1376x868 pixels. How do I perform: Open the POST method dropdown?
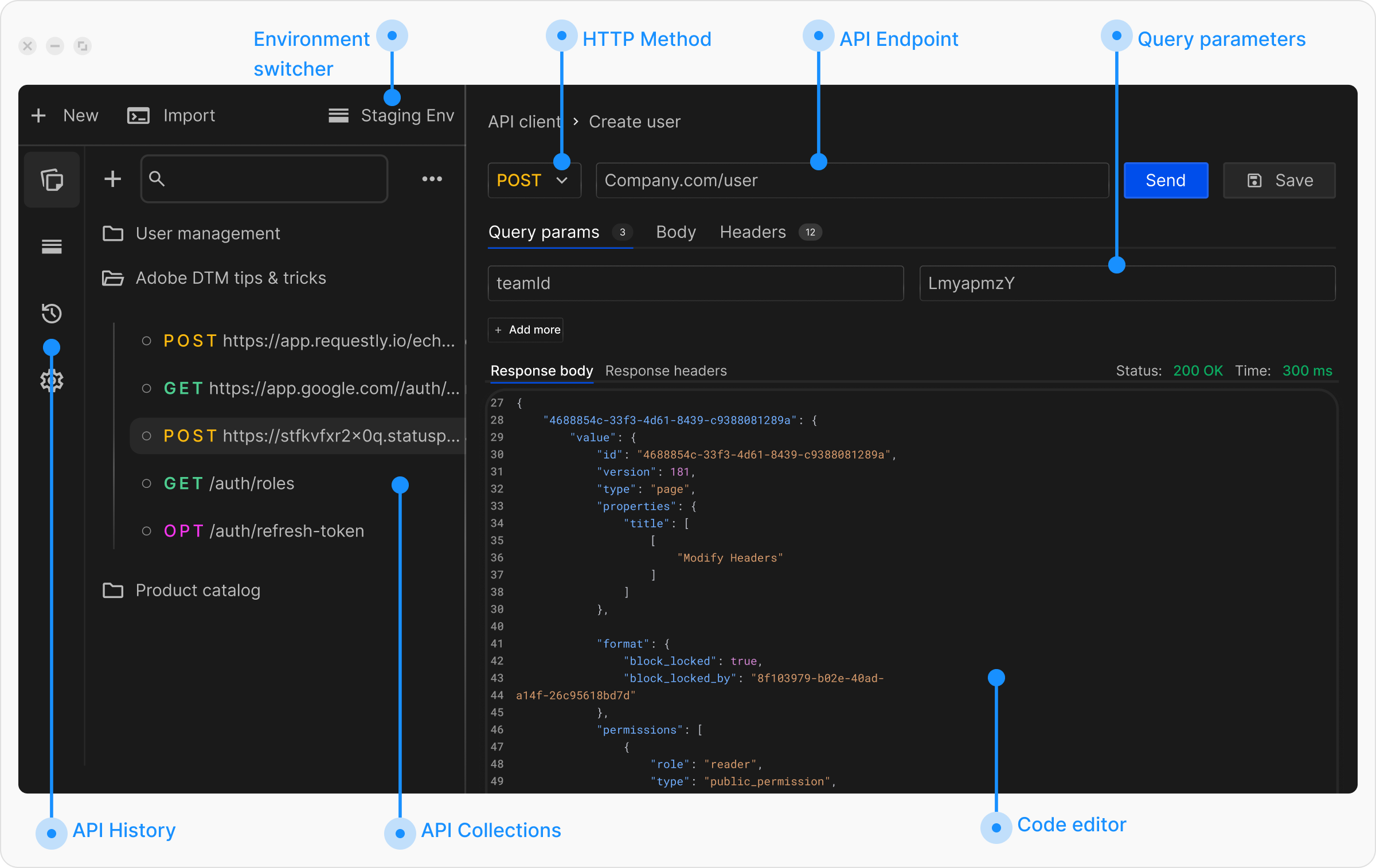tap(534, 180)
